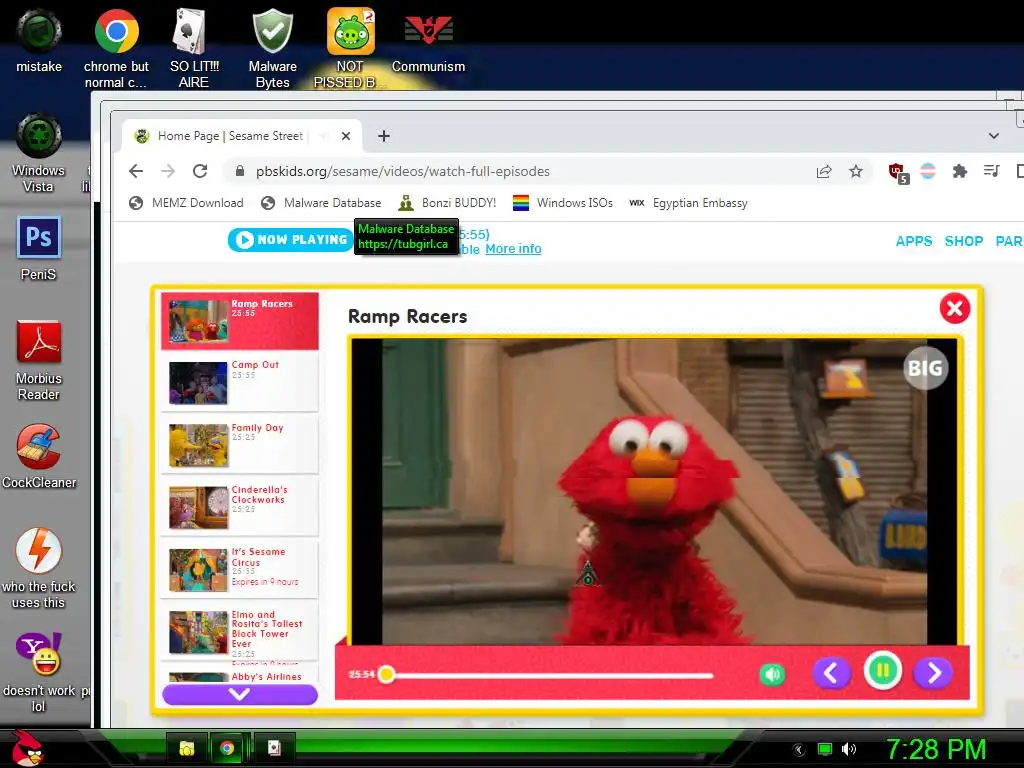
Task: Open the Malware Database bookmark
Action: click(320, 203)
